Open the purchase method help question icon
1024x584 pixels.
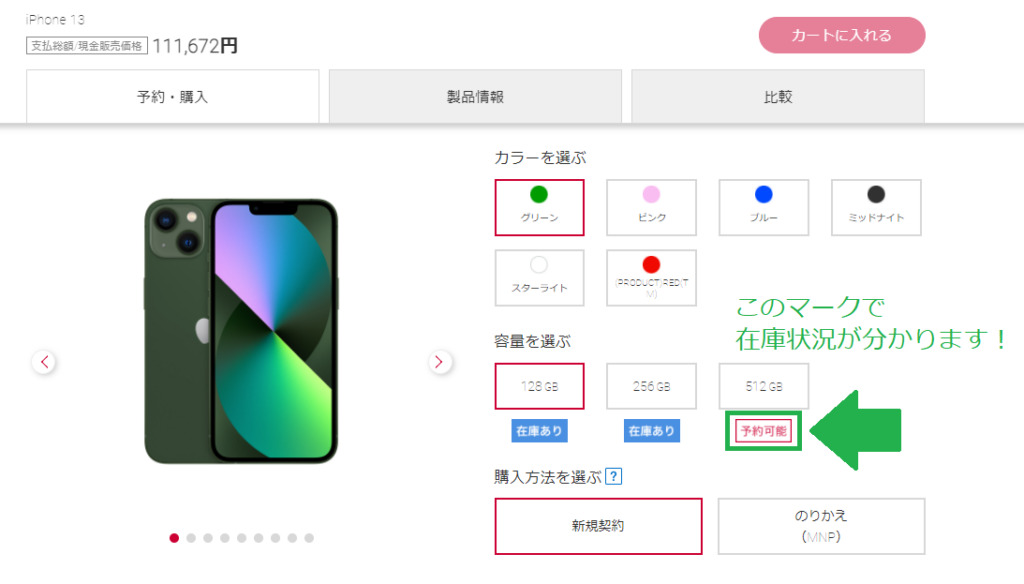[x=613, y=477]
